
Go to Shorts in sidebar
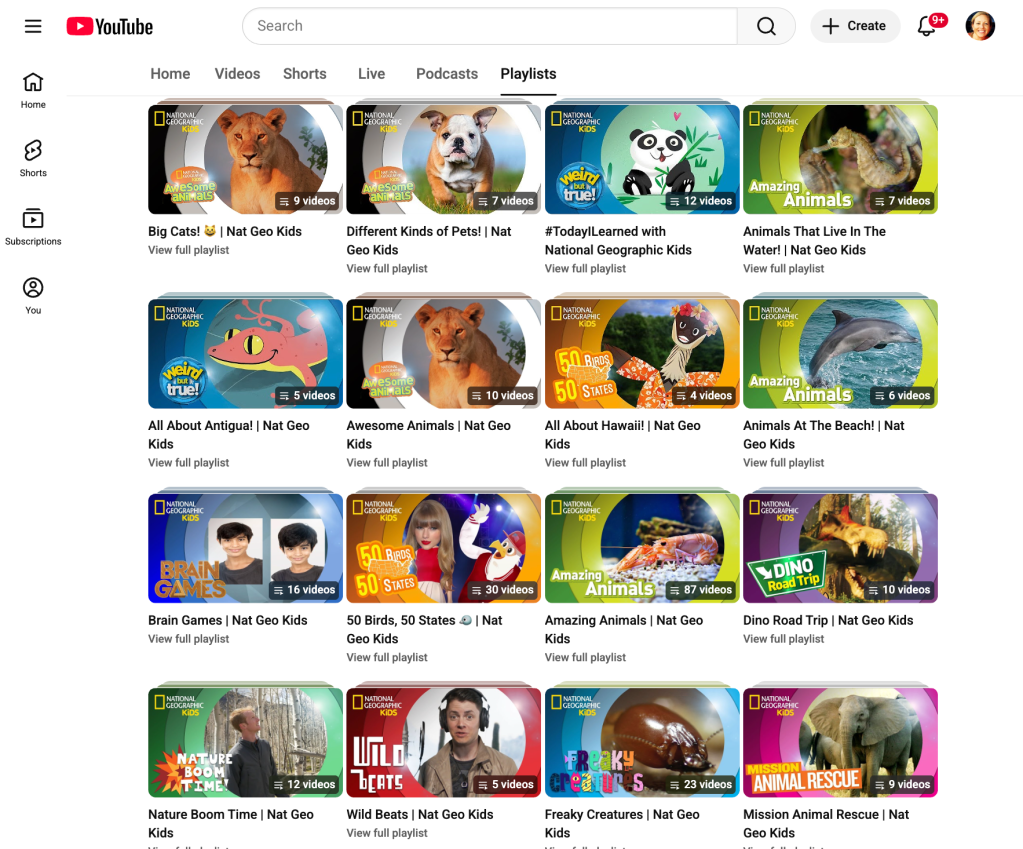pyautogui.click(x=33, y=158)
